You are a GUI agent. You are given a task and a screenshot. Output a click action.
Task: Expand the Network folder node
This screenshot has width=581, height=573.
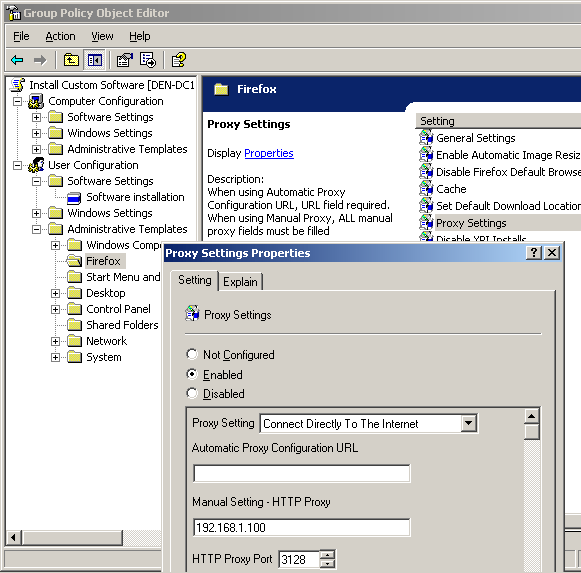55,341
